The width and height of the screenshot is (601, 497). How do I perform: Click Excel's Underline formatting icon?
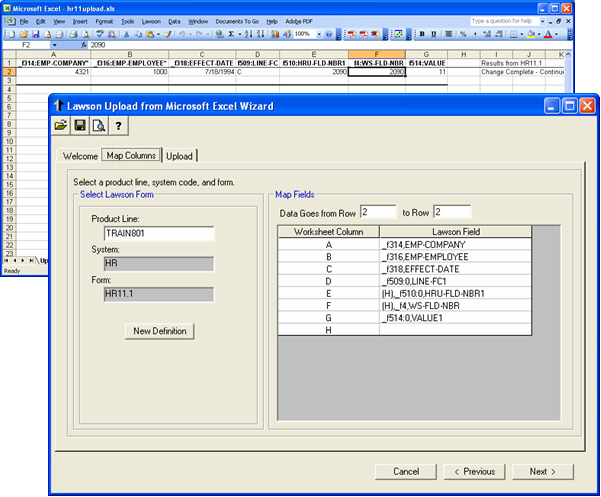click(x=434, y=34)
